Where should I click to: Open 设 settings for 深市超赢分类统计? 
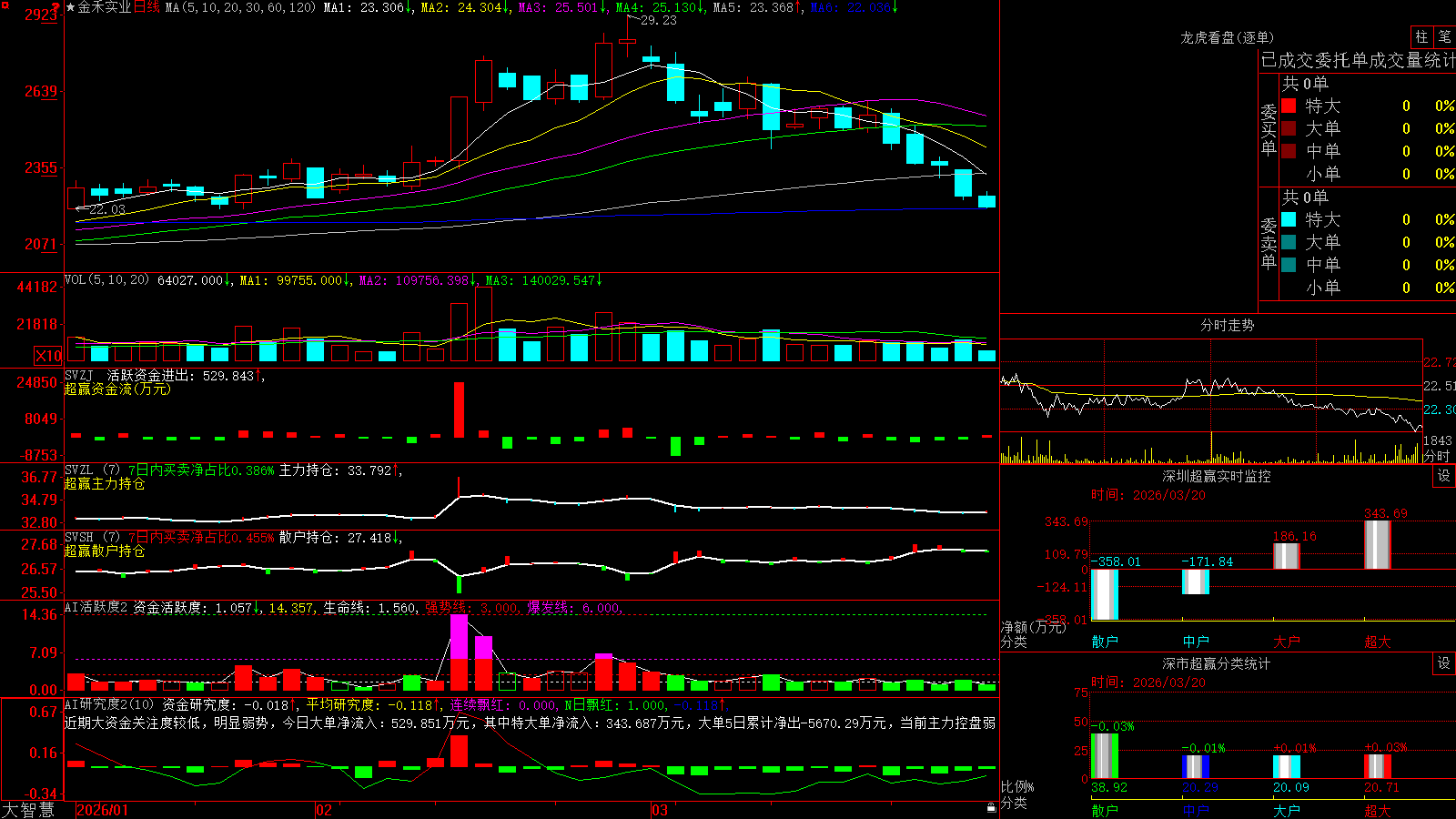pyautogui.click(x=1443, y=663)
